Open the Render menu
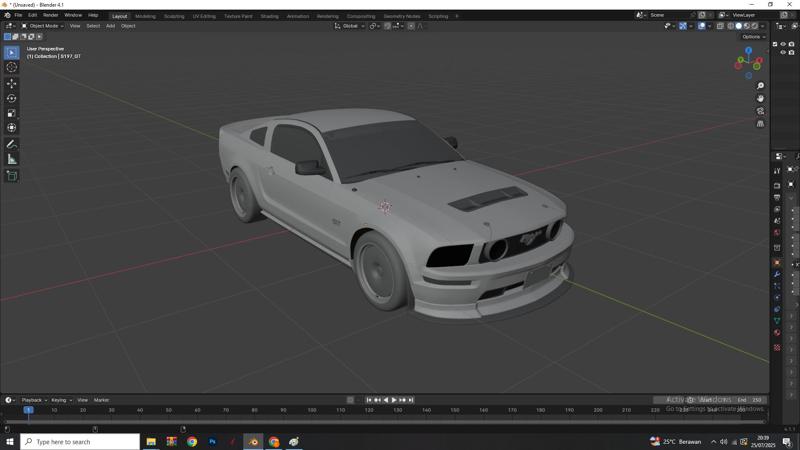This screenshot has width=800, height=450. pyautogui.click(x=51, y=15)
